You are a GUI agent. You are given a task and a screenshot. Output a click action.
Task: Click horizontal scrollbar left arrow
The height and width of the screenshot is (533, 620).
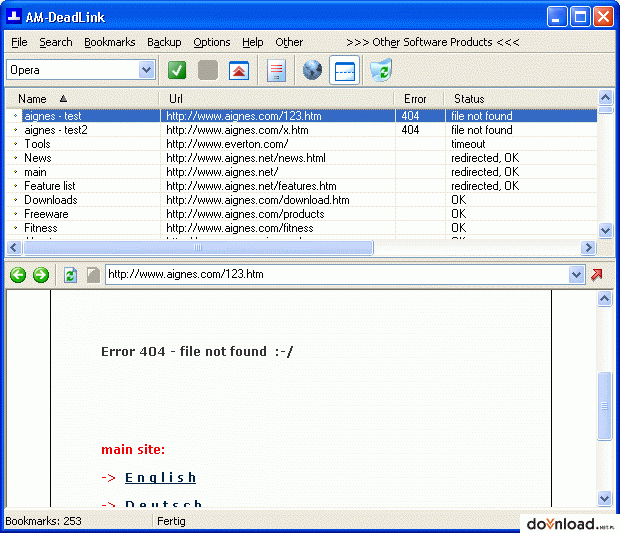14,248
